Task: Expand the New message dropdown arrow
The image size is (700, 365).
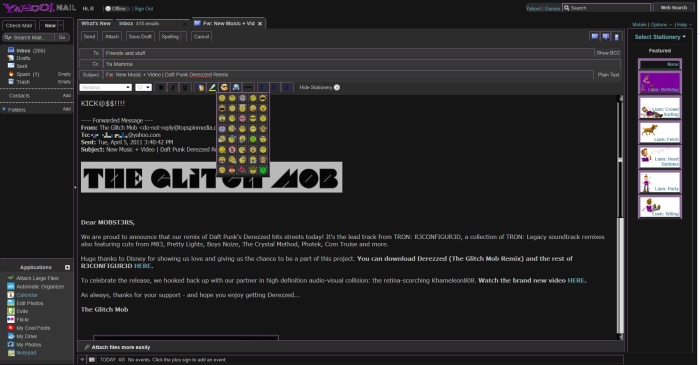Action: click(x=61, y=25)
